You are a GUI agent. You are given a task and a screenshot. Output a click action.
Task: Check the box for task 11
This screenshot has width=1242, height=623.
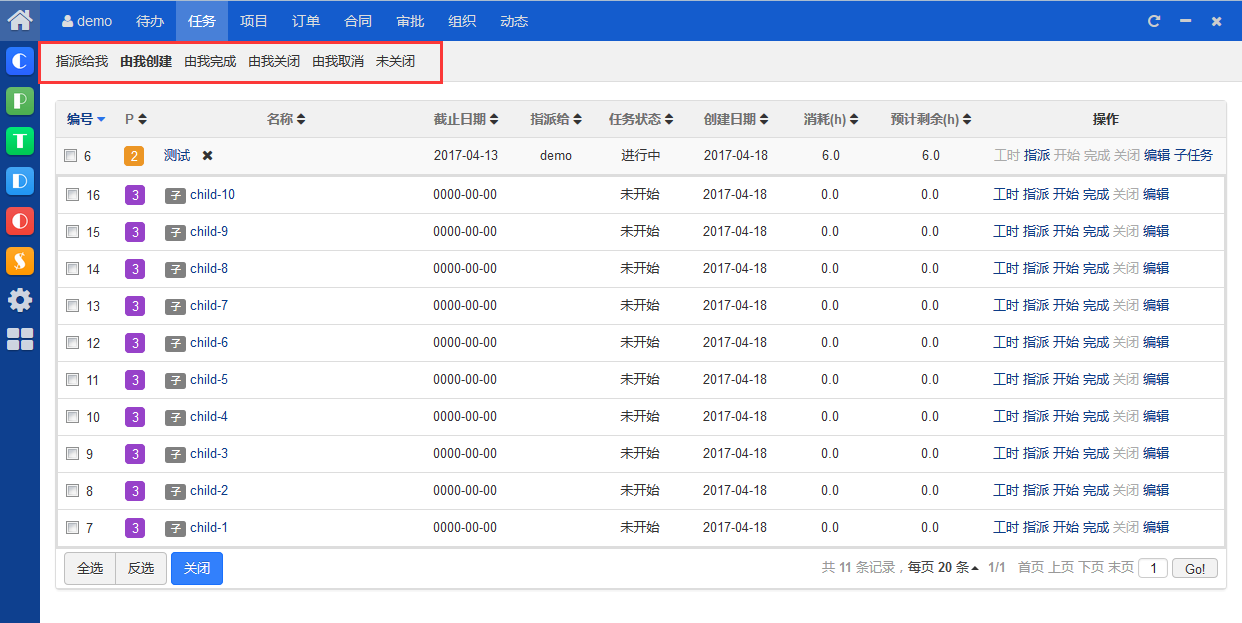pyautogui.click(x=72, y=380)
